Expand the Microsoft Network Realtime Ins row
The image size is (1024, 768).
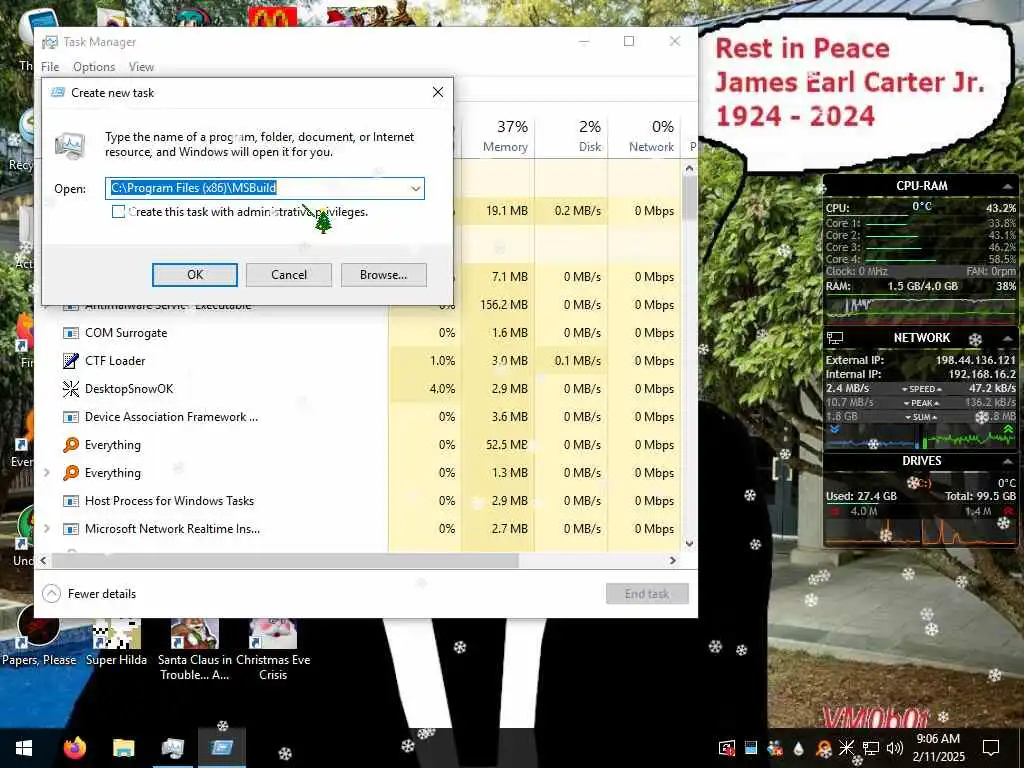pos(46,529)
